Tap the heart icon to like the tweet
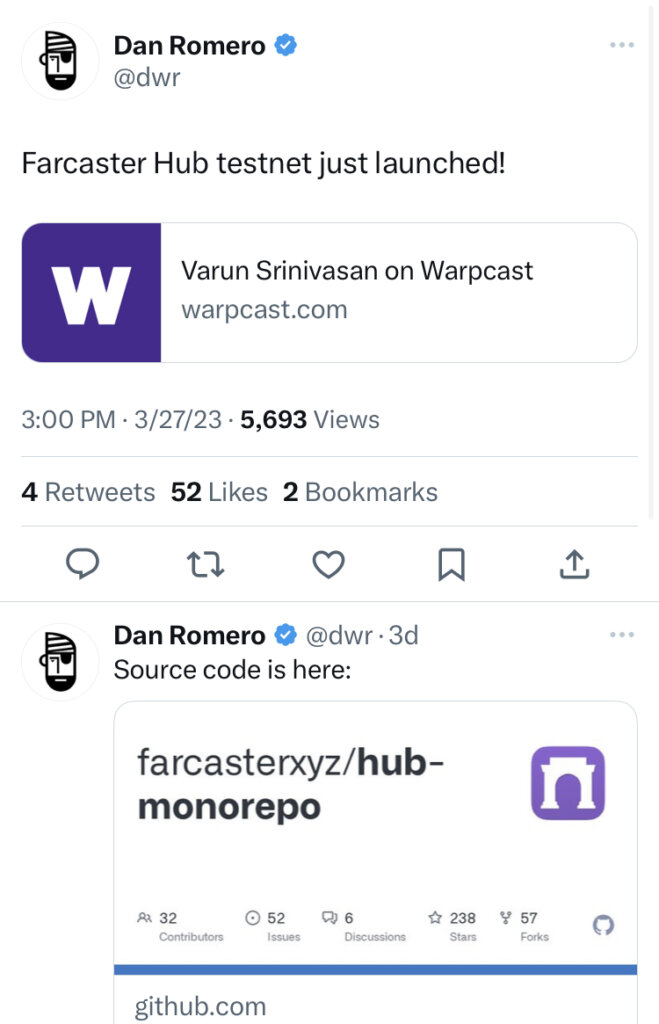Screen dimensions: 659x1024 (x=329, y=564)
